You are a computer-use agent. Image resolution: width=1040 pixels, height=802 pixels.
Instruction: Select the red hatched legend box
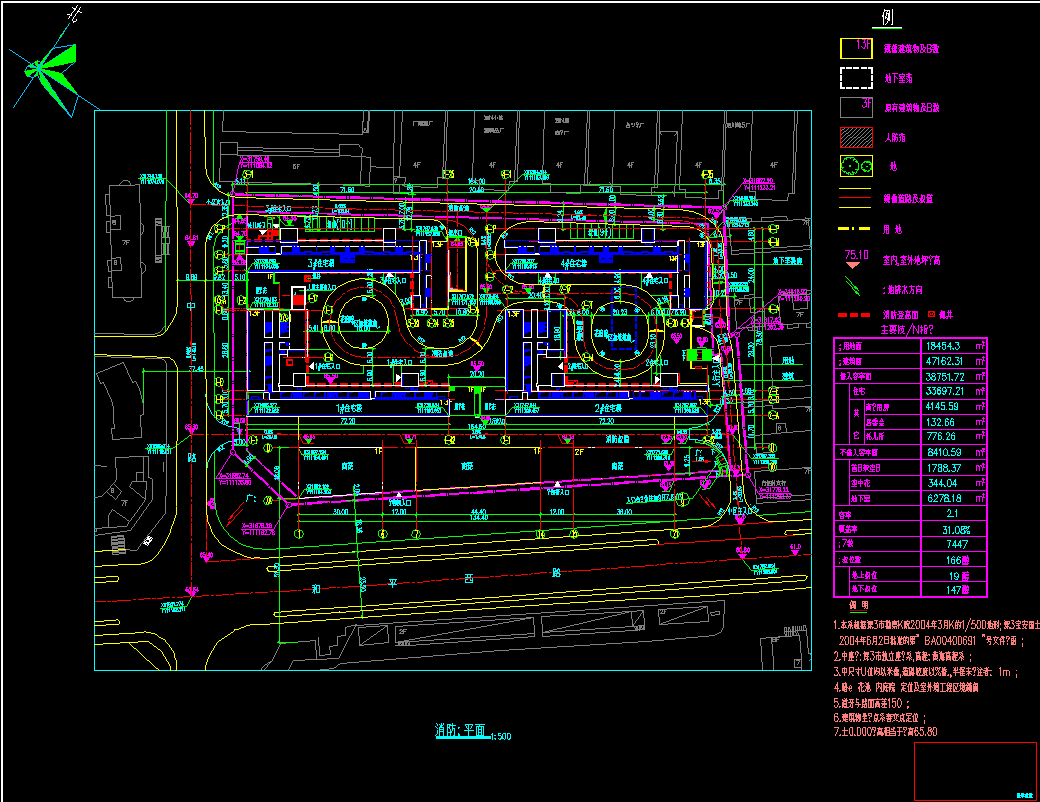coord(856,137)
